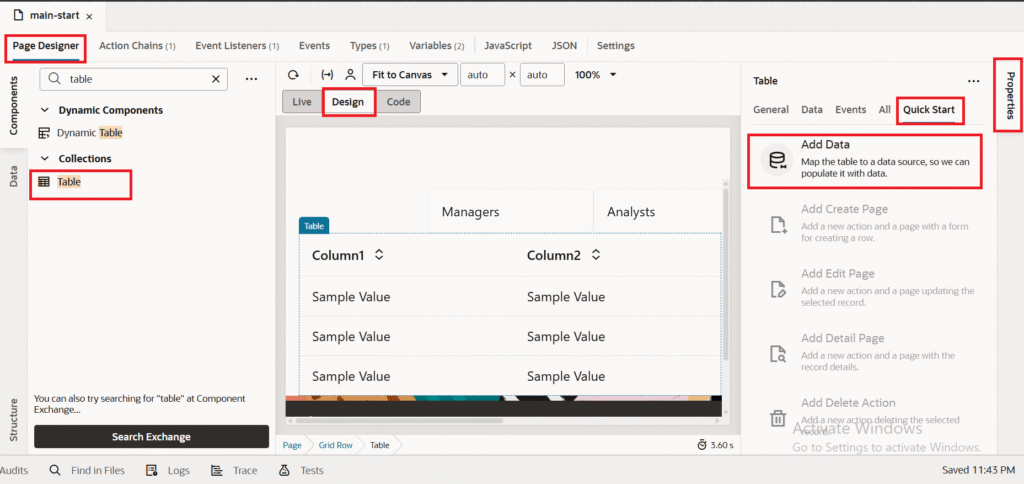The width and height of the screenshot is (1024, 484).
Task: Open the 100% zoom dropdown
Action: pos(596,74)
